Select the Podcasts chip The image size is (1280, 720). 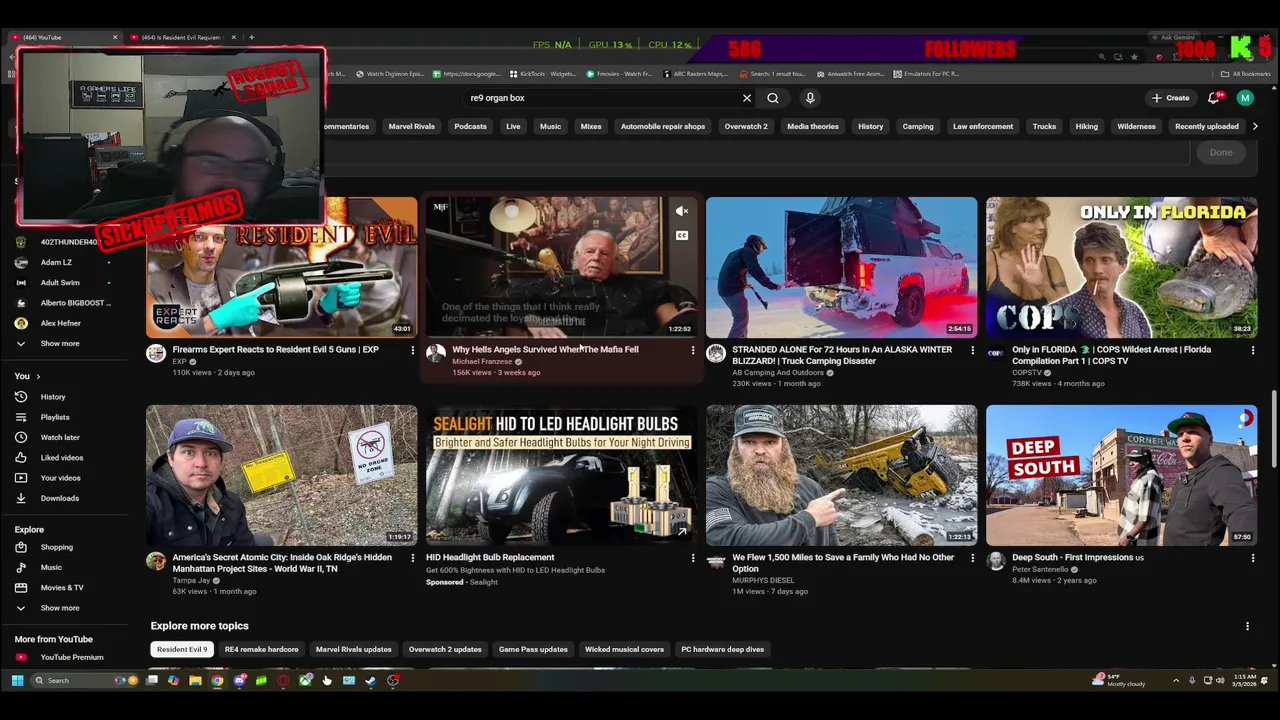click(470, 127)
